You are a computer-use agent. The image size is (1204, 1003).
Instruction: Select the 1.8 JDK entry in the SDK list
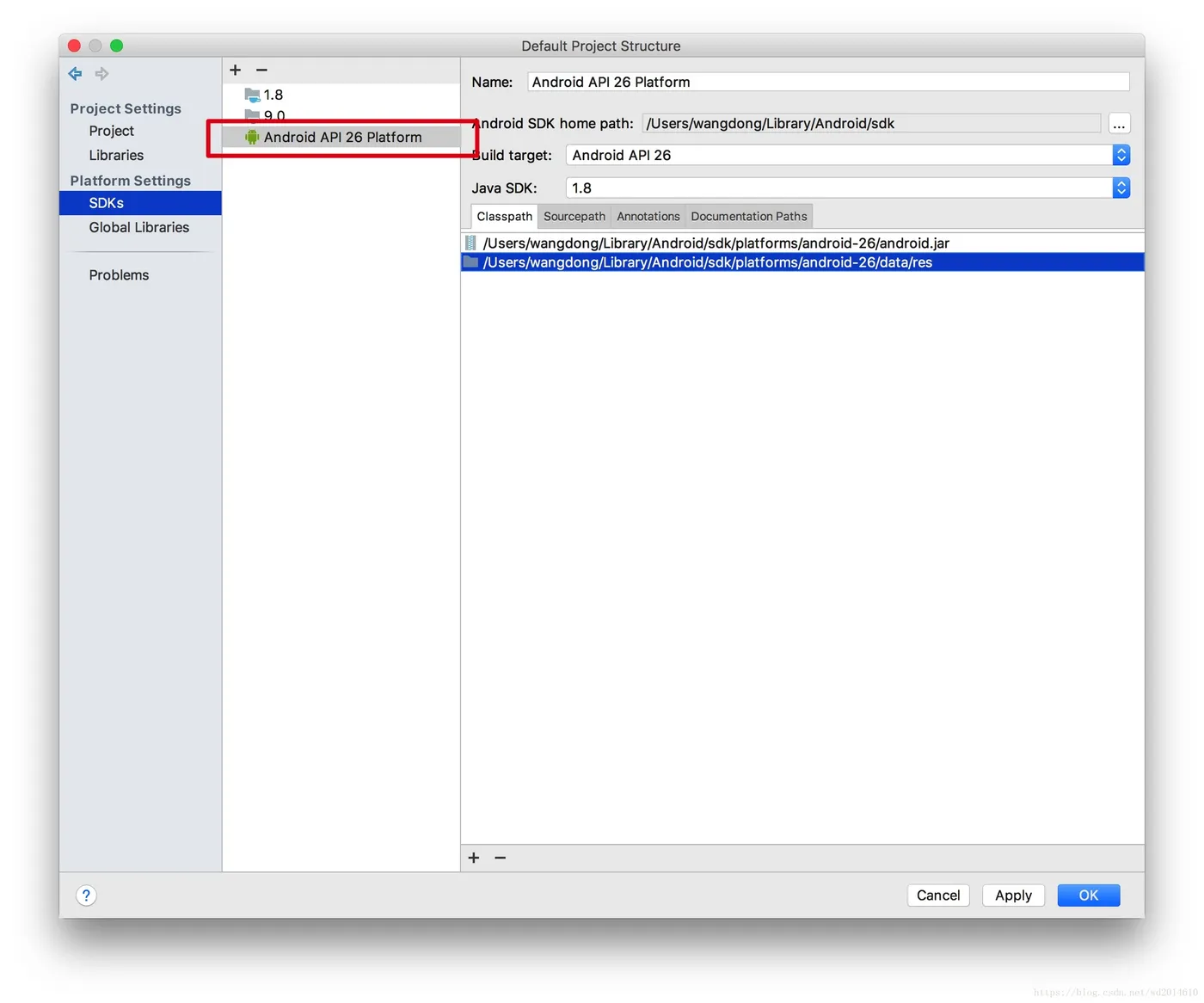341,95
